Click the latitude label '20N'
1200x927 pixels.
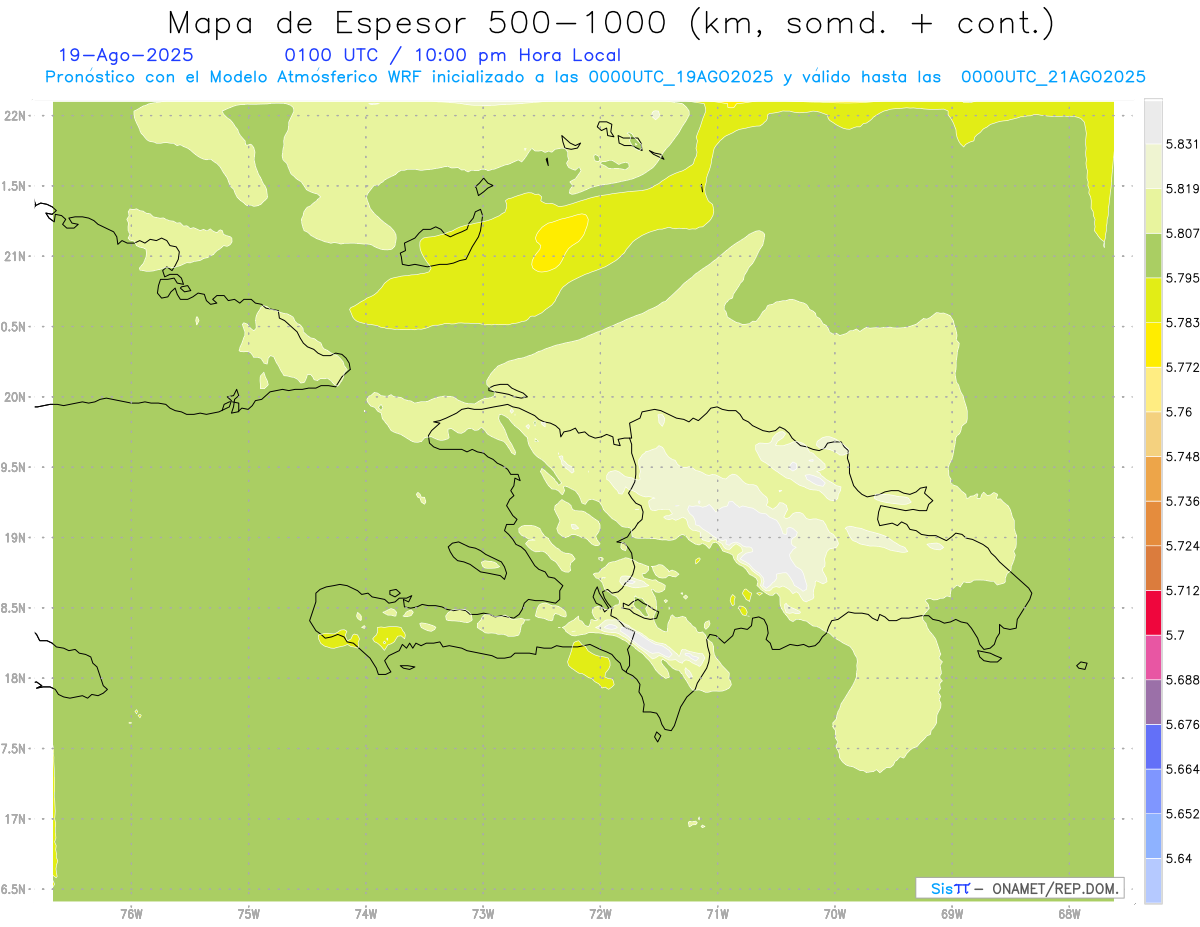point(15,397)
